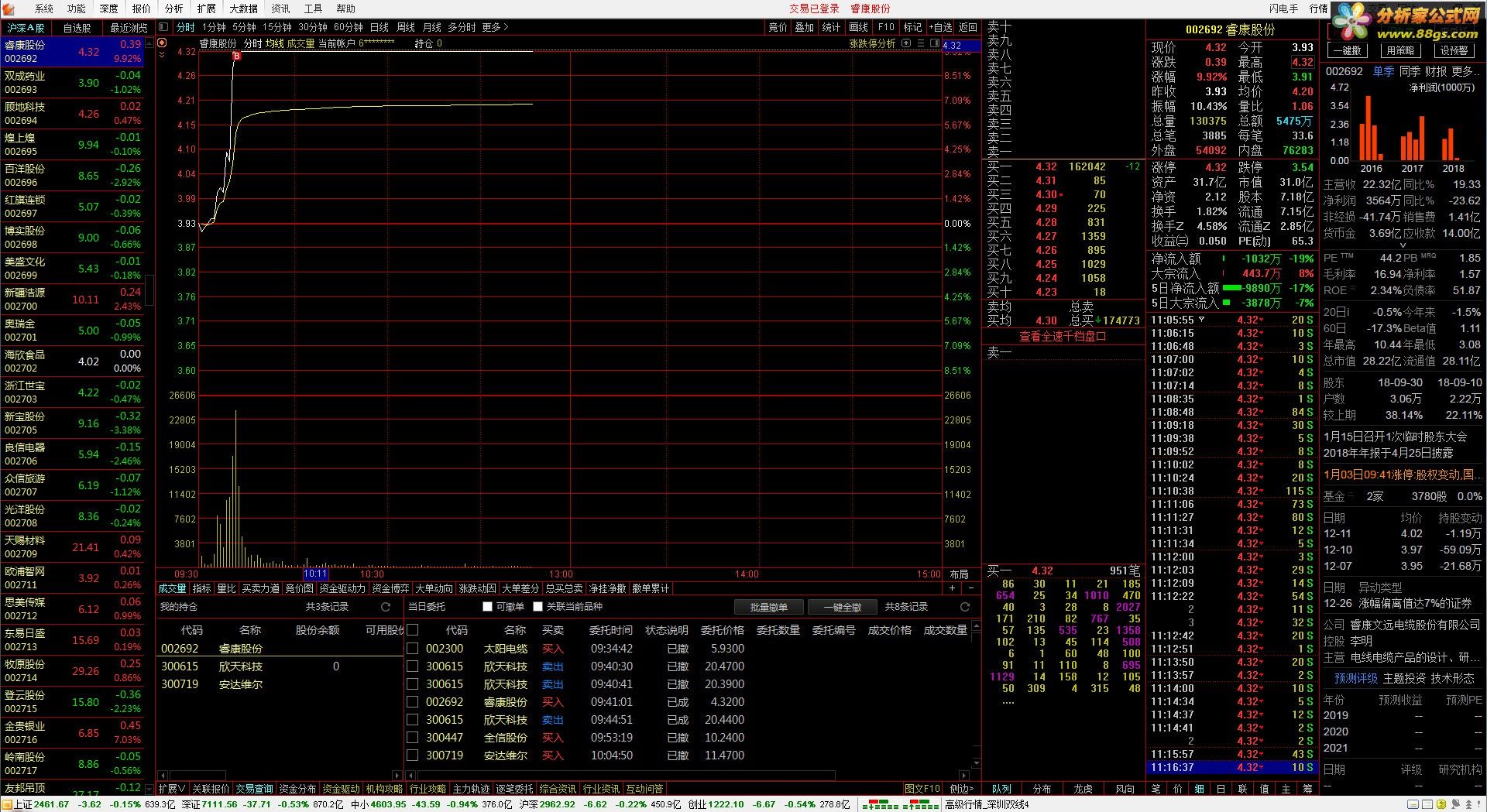This screenshot has height=812, width=1487.
Task: Click the green-red indicator bars in status bar
Action: point(900,805)
